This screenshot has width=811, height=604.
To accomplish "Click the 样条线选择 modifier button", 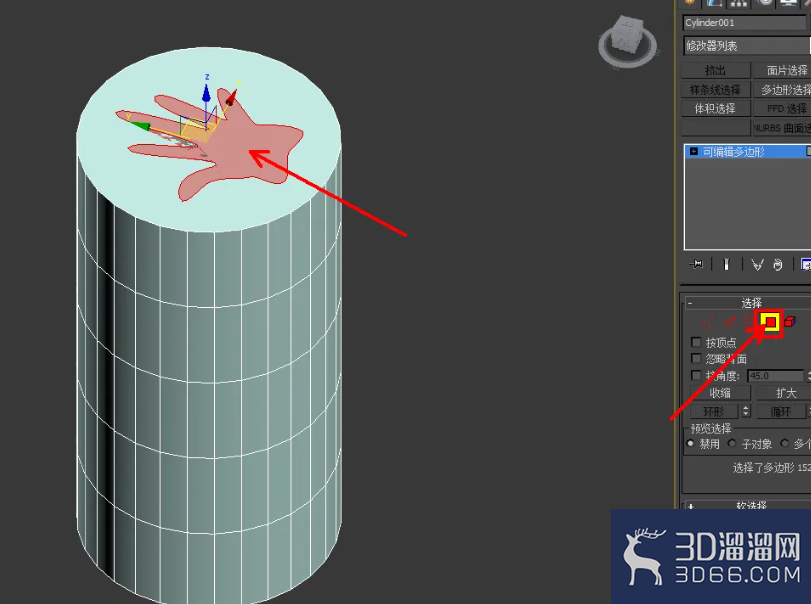I will click(x=715, y=89).
